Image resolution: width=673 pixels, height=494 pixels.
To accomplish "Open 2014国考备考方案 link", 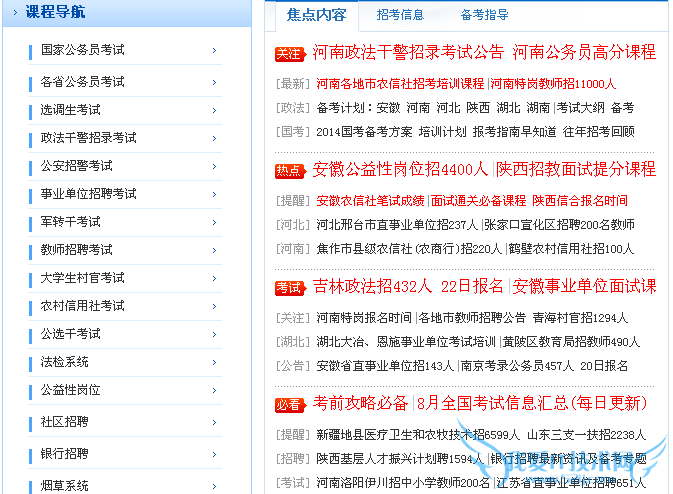I will click(x=364, y=132).
